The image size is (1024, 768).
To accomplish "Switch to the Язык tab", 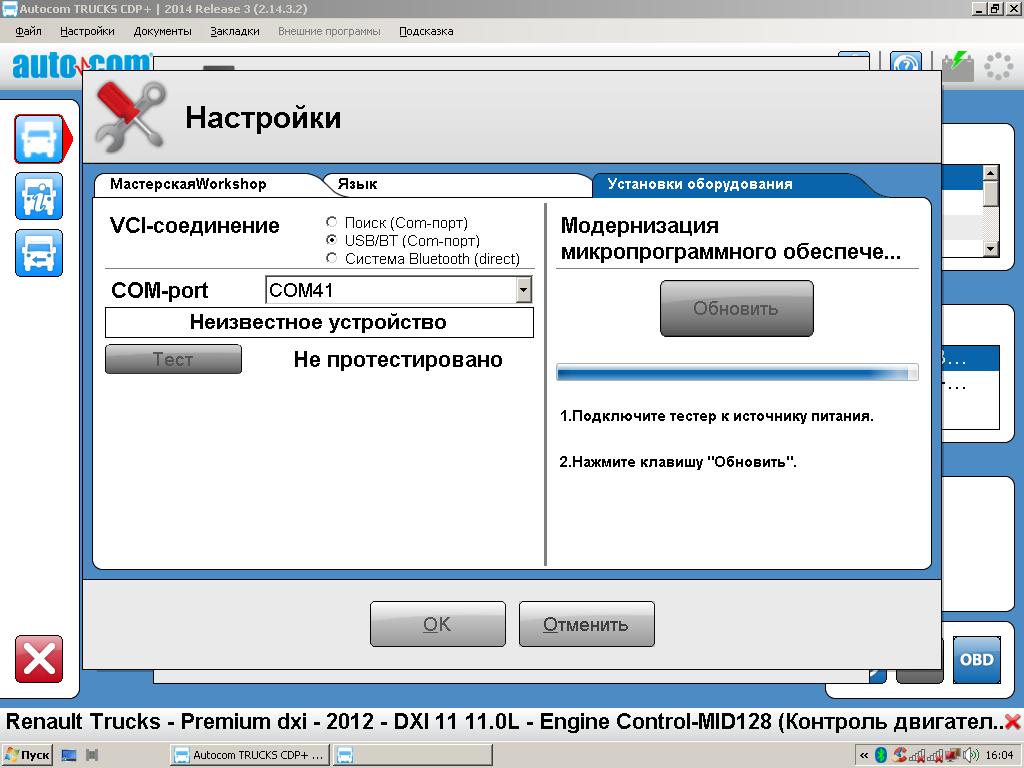I will pos(457,184).
